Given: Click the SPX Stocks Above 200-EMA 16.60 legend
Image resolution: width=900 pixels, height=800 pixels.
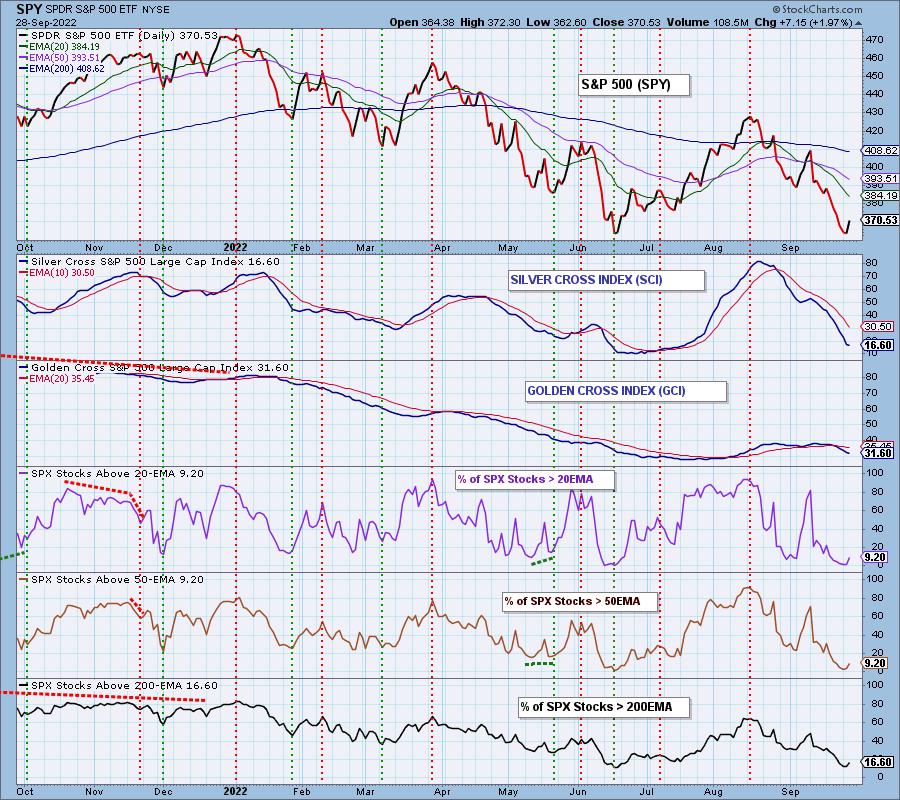Looking at the screenshot, I should tap(118, 685).
